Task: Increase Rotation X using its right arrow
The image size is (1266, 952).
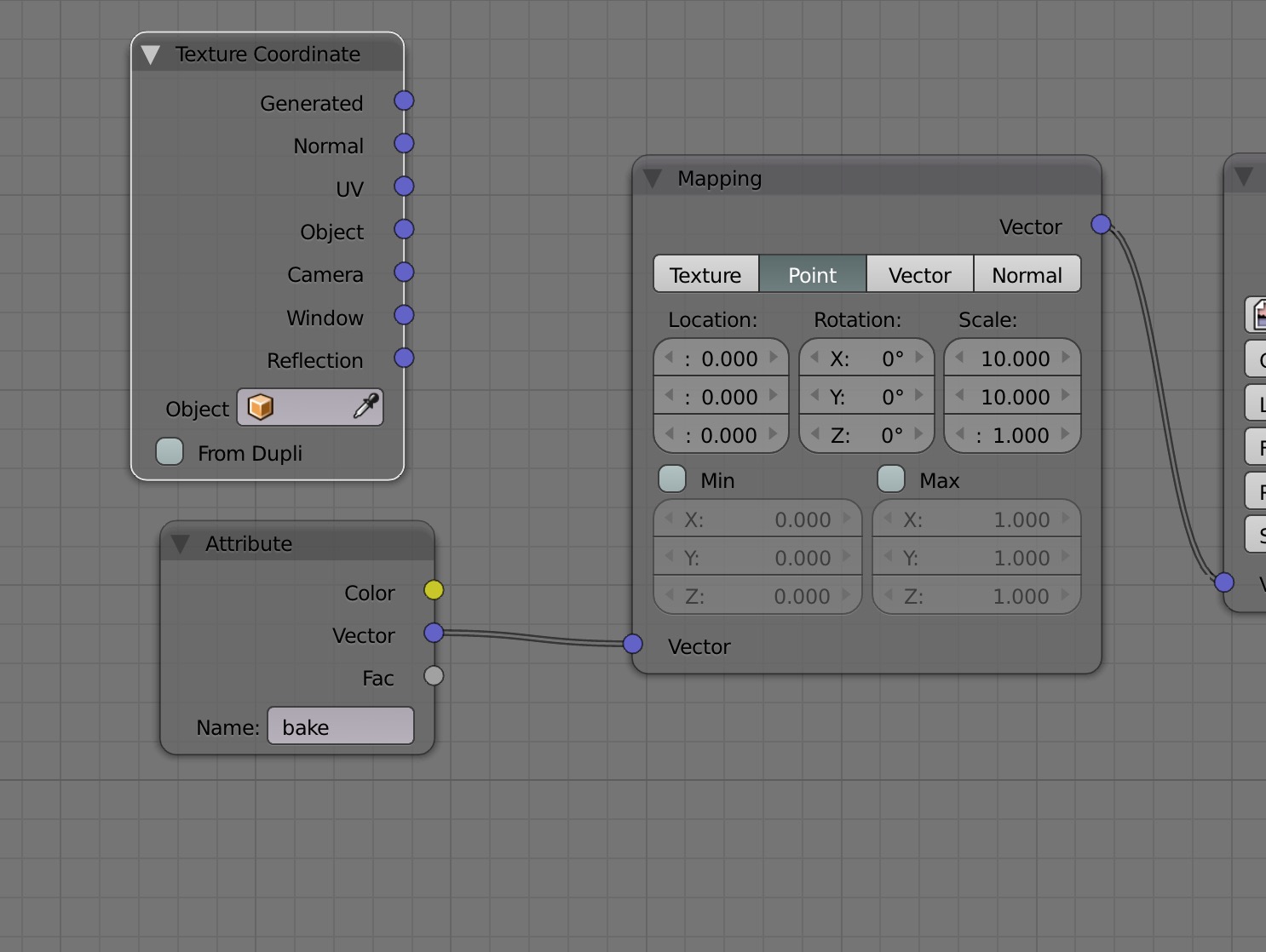Action: (x=920, y=358)
